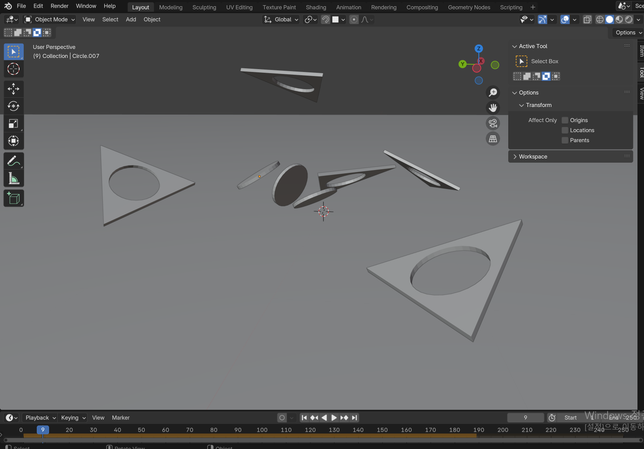
Task: Click frame 100 on the timeline ruler
Action: [262, 430]
